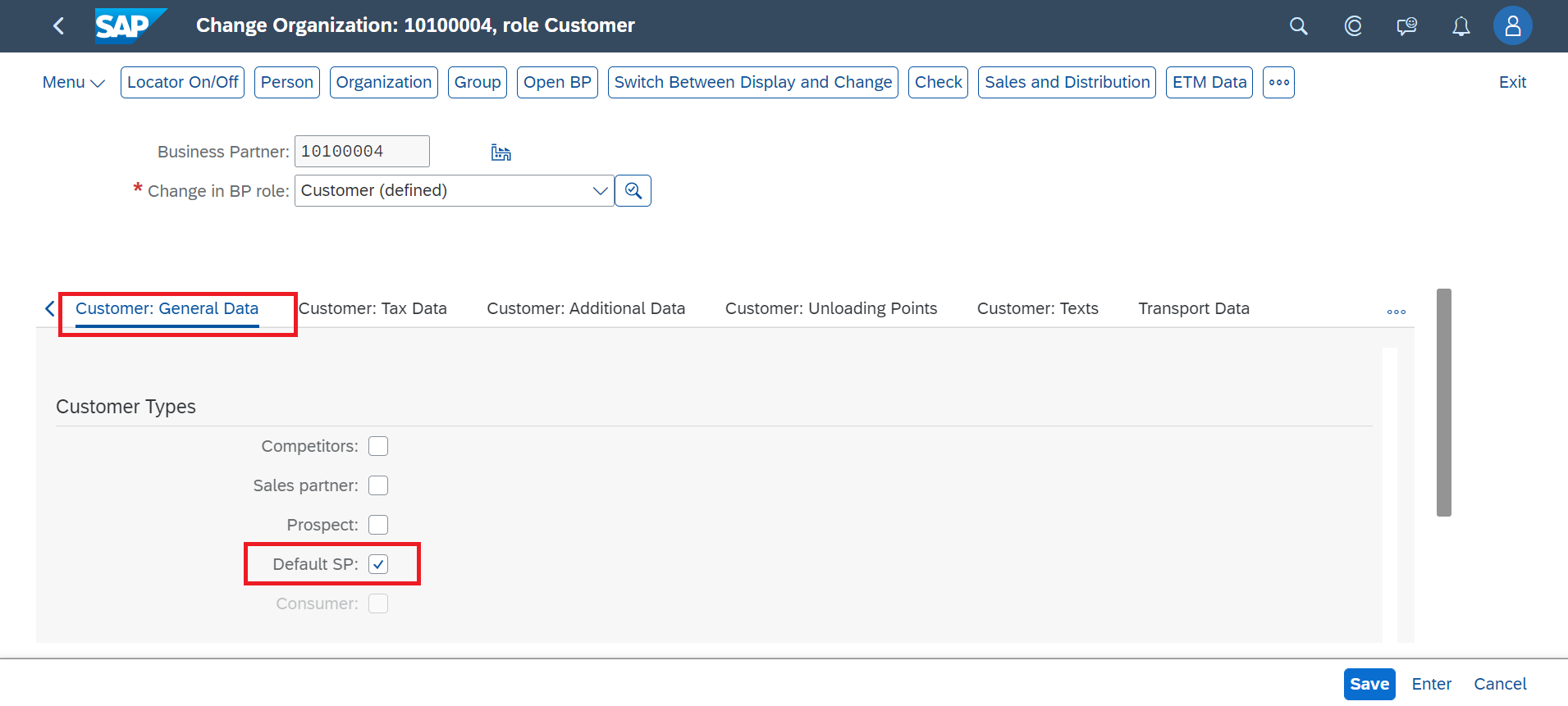Open the feedback chat icon
Image resolution: width=1568 pixels, height=706 pixels.
1407,26
